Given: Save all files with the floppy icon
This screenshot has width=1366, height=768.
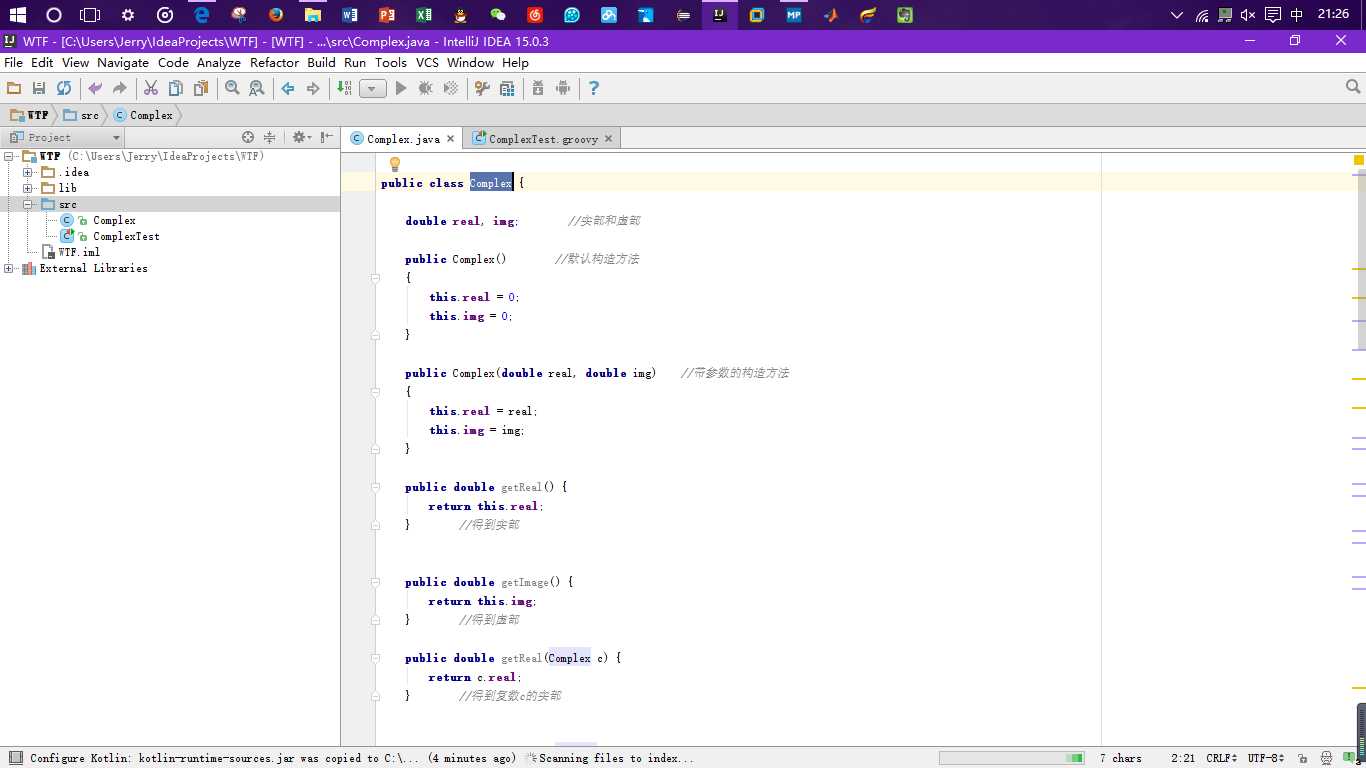Looking at the screenshot, I should tap(39, 88).
